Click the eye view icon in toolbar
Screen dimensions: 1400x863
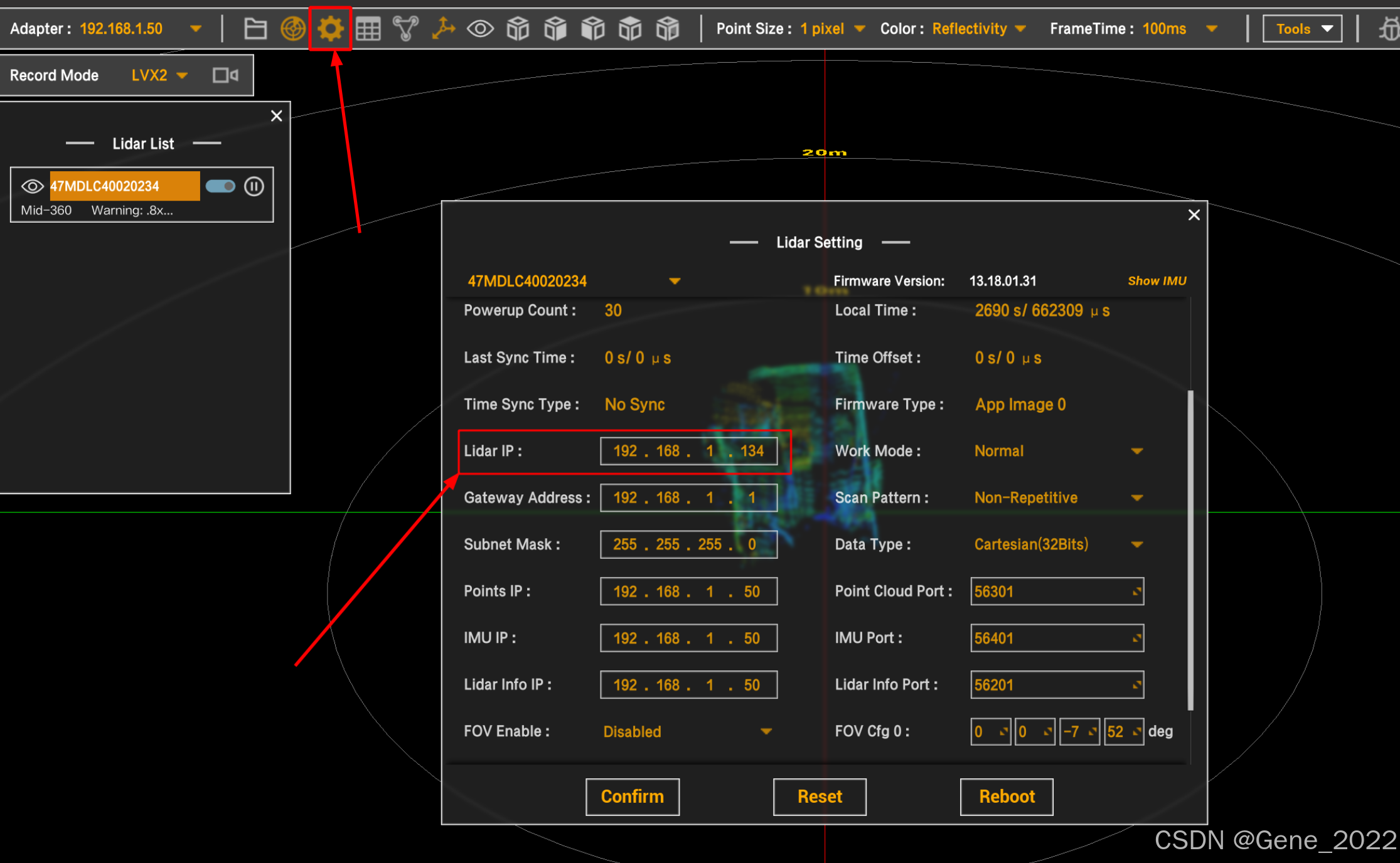coord(480,29)
